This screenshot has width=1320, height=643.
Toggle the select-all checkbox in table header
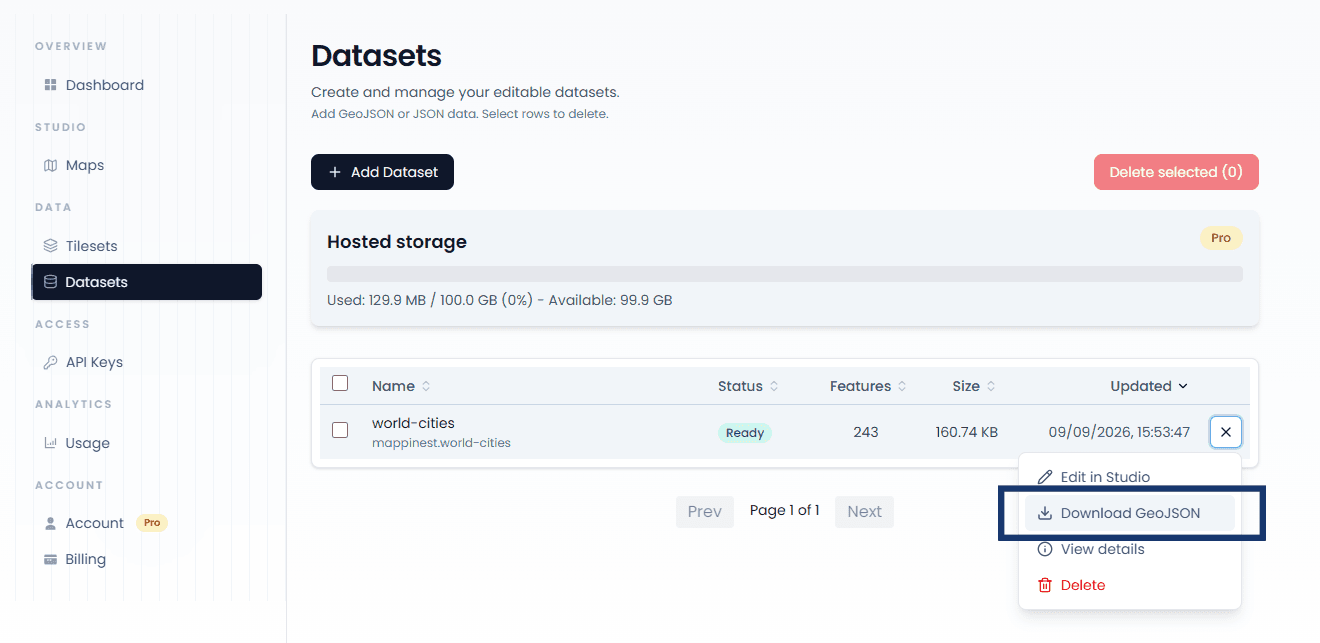click(x=340, y=384)
